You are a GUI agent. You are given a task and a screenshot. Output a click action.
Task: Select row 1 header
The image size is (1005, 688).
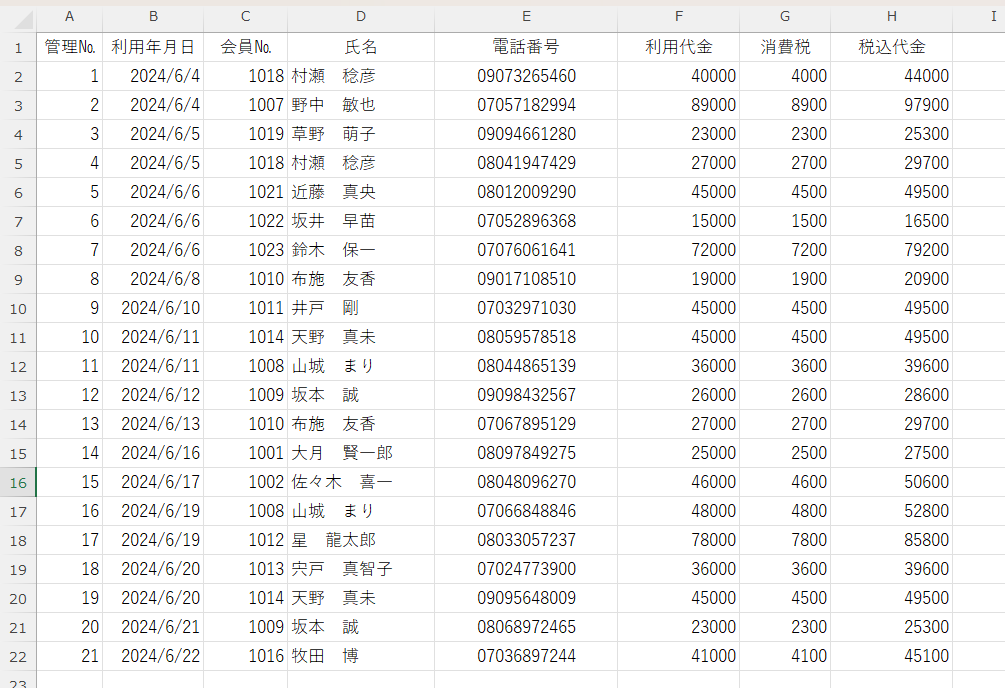(18, 47)
